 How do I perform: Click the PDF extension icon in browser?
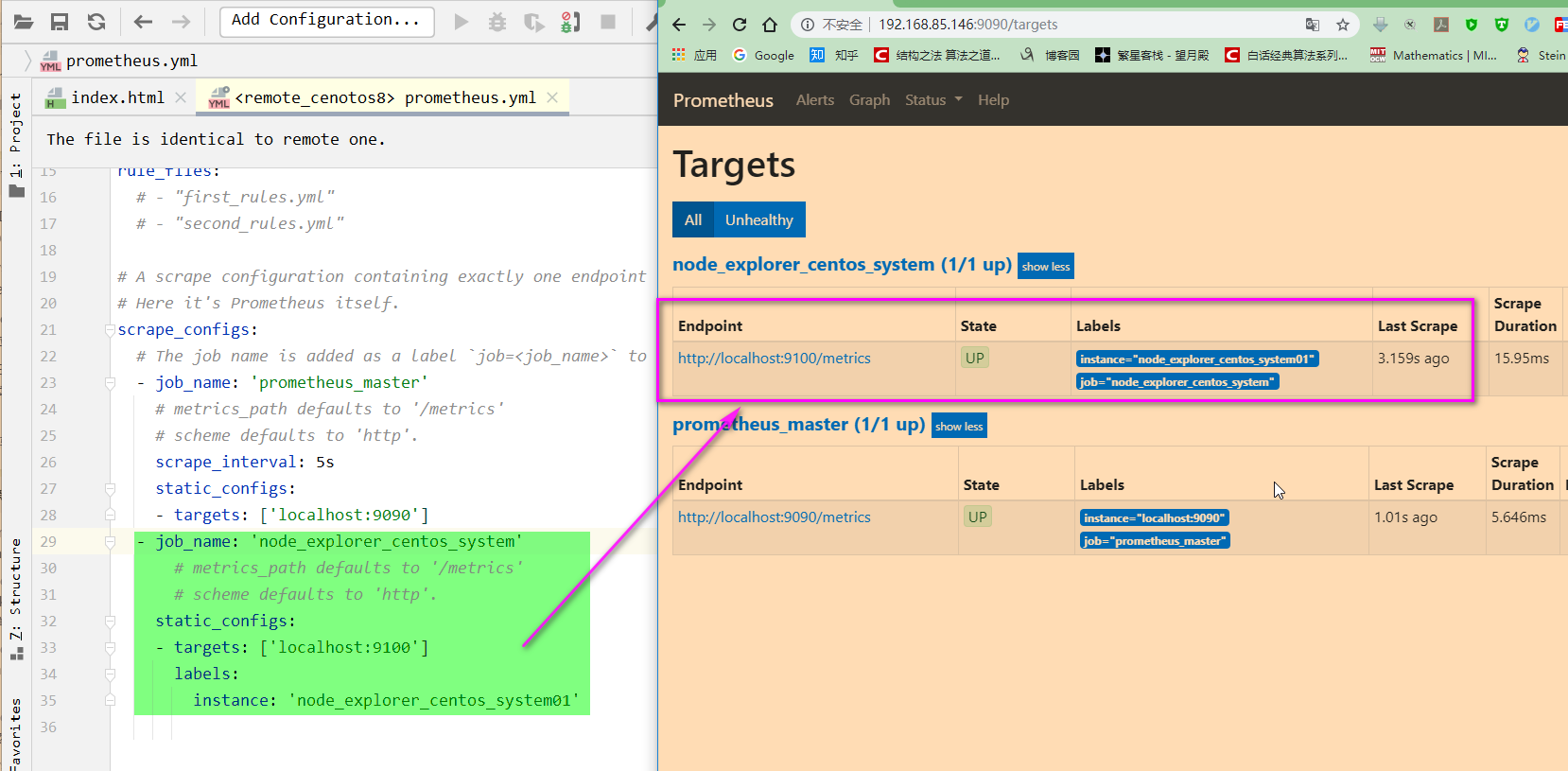1441,25
